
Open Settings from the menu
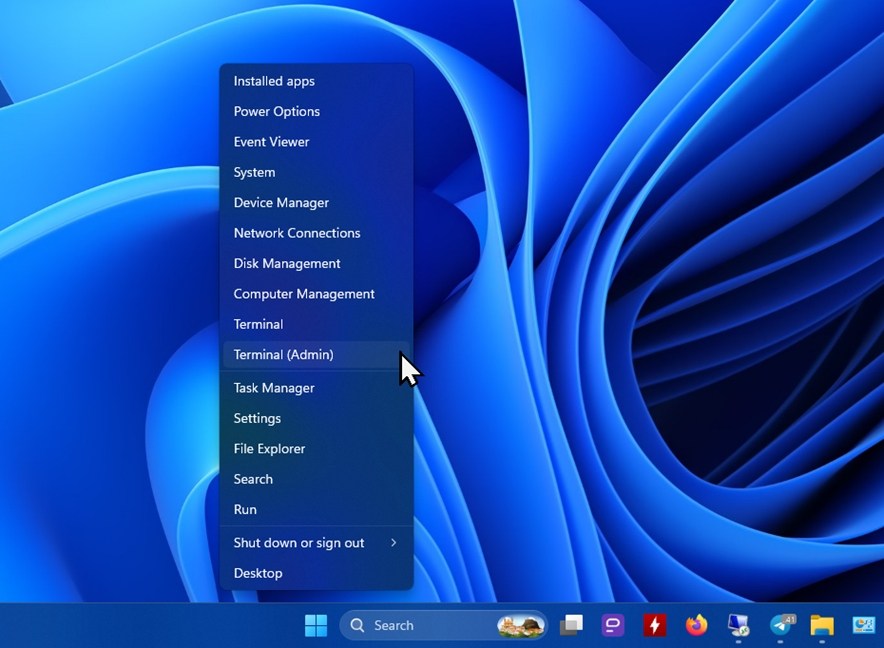click(316, 418)
